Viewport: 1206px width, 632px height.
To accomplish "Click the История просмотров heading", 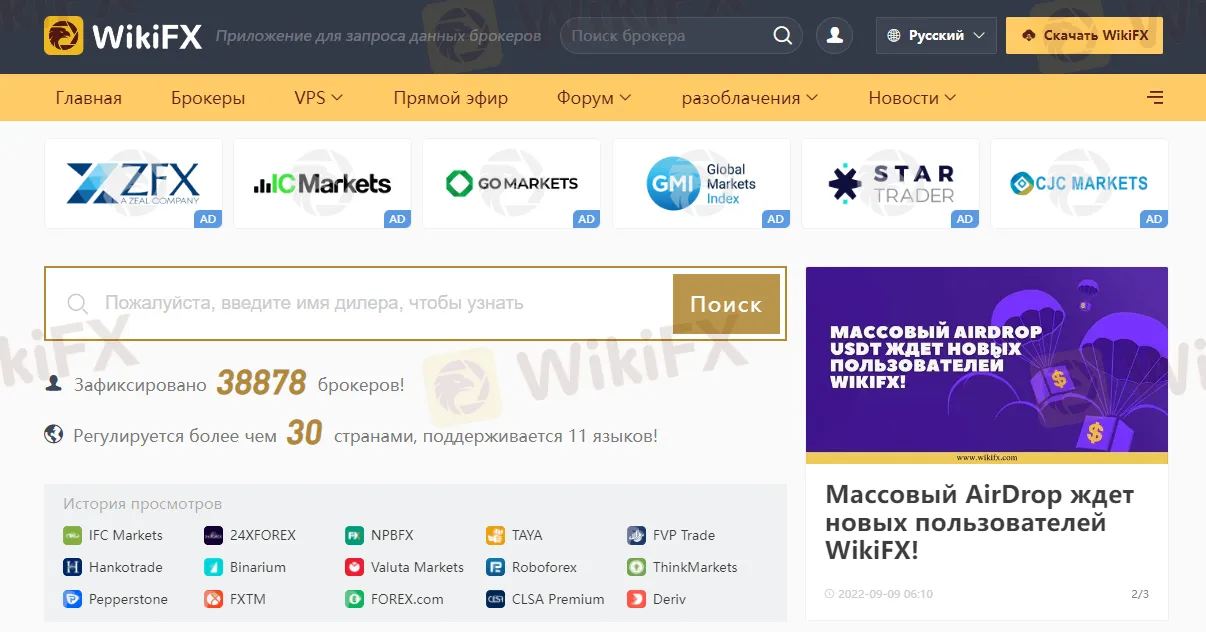I will coord(142,504).
